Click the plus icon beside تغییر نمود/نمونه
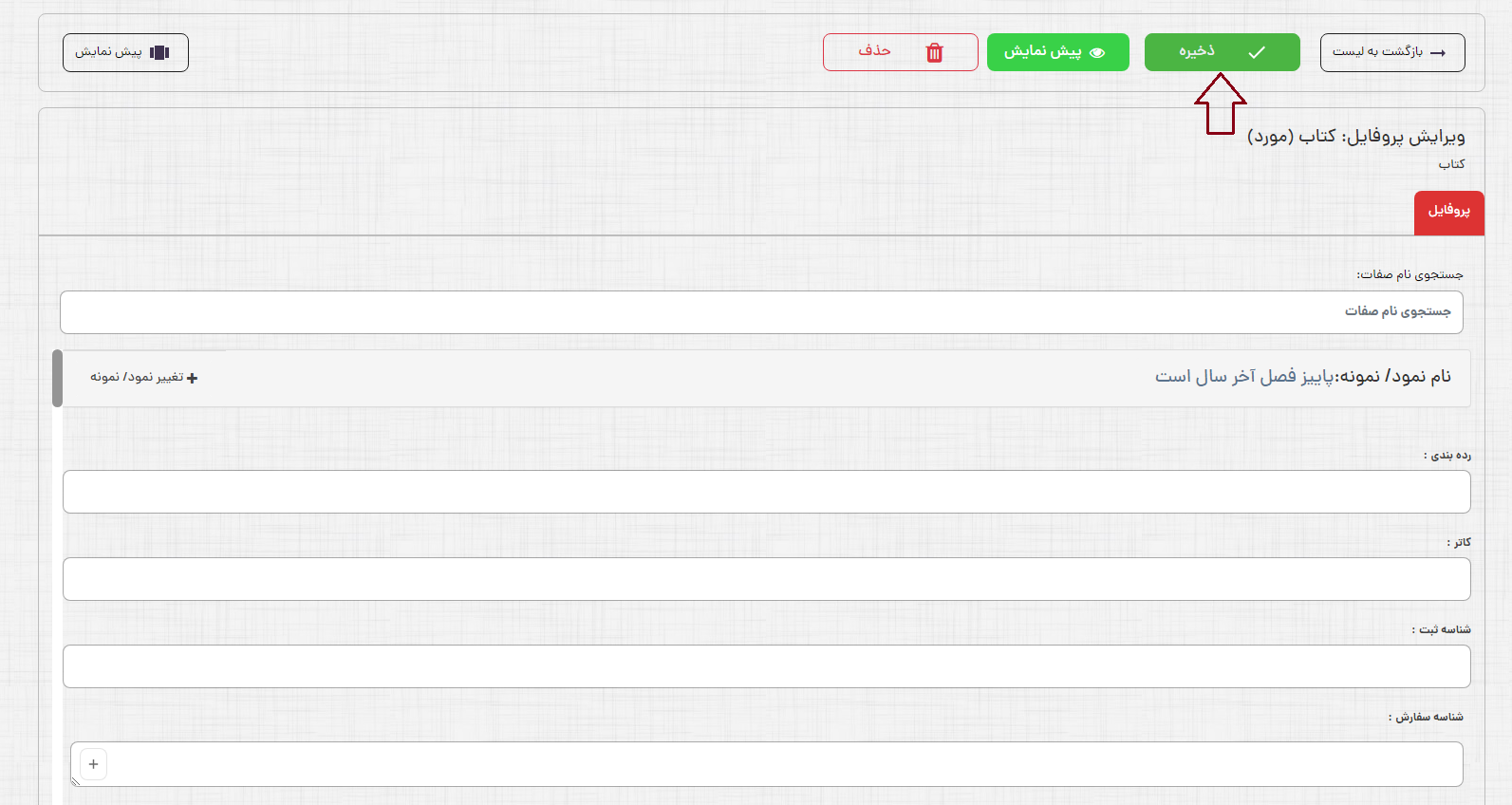Screen dimensions: 1512x805 click(193, 378)
